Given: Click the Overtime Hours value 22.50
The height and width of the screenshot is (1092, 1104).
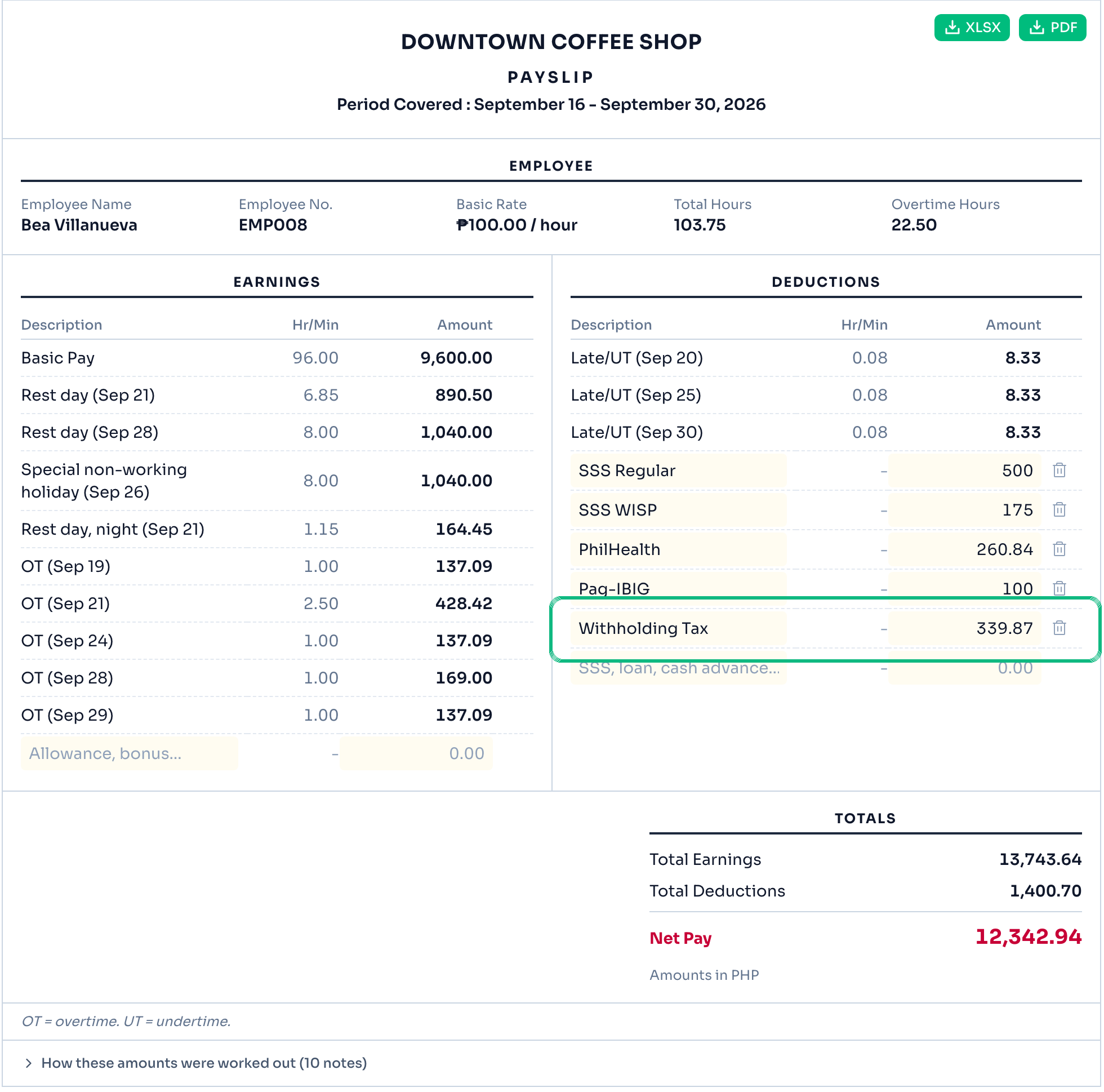Looking at the screenshot, I should [x=914, y=225].
